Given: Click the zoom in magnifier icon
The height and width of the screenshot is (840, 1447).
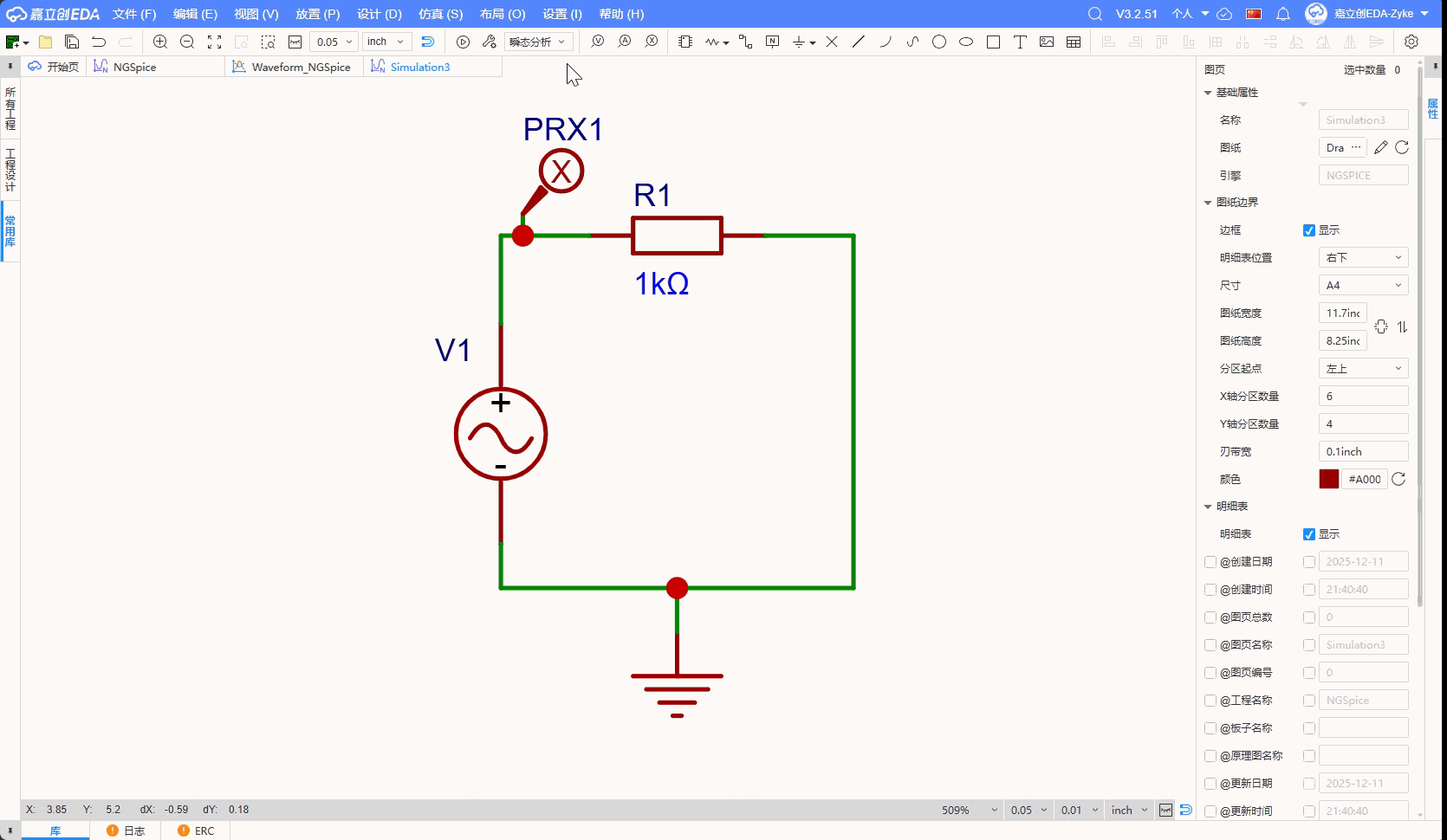Looking at the screenshot, I should click(x=160, y=42).
